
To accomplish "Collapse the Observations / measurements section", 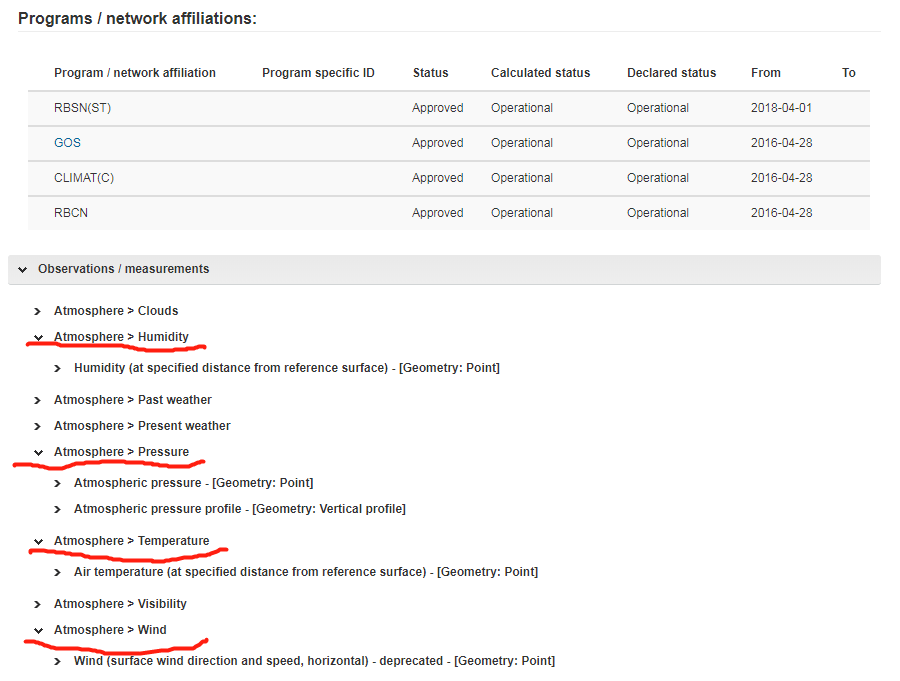I will pyautogui.click(x=22, y=269).
